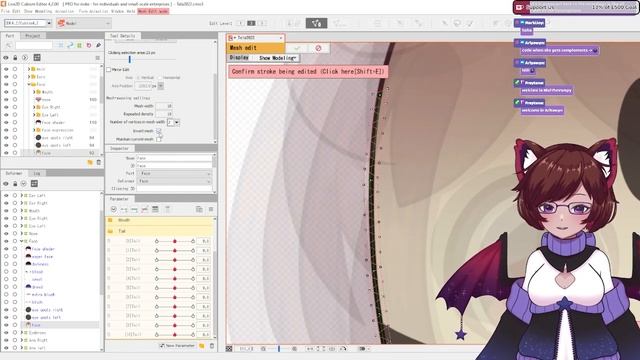The width and height of the screenshot is (640, 360).
Task: Click the trash icon below the Part list
Action: 98,162
